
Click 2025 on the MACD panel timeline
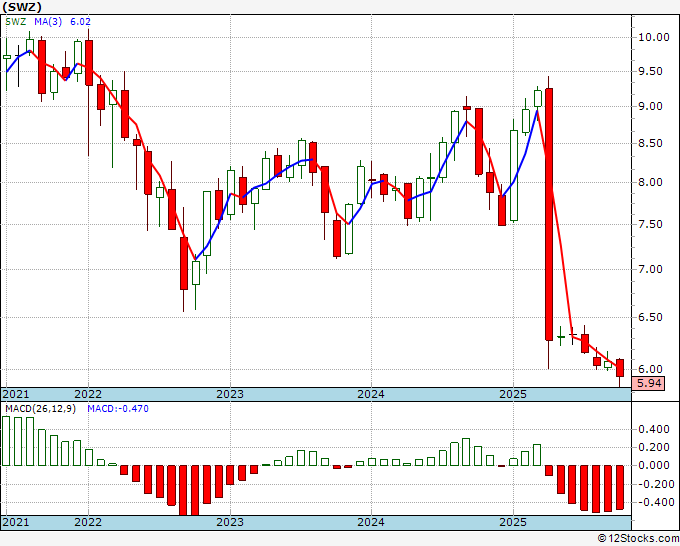coord(513,522)
